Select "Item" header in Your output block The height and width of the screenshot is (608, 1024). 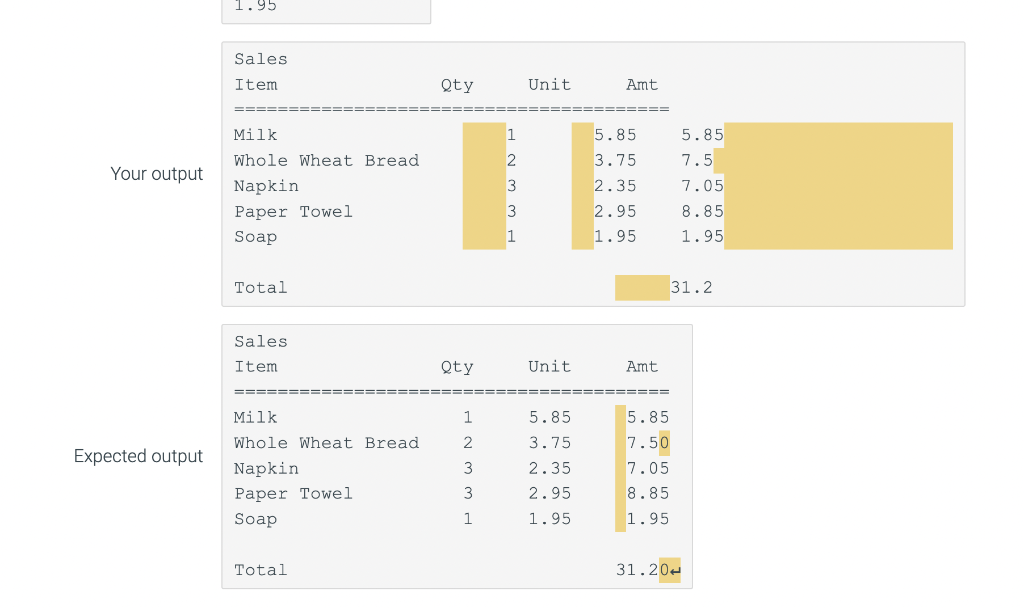coord(256,84)
